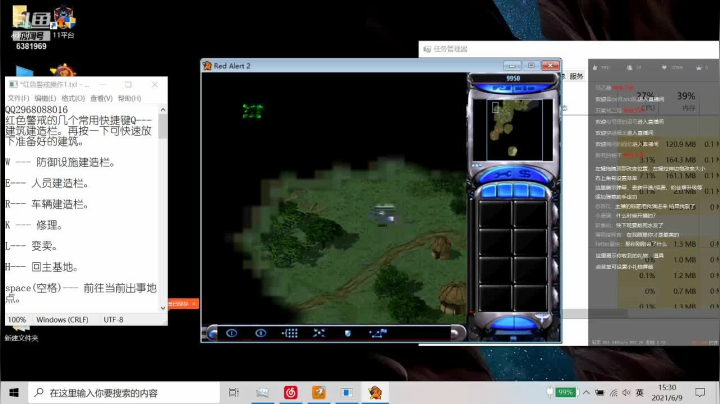Click the right end cap of command bar
Viewport: 720px width, 404px height.
pyautogui.click(x=457, y=333)
